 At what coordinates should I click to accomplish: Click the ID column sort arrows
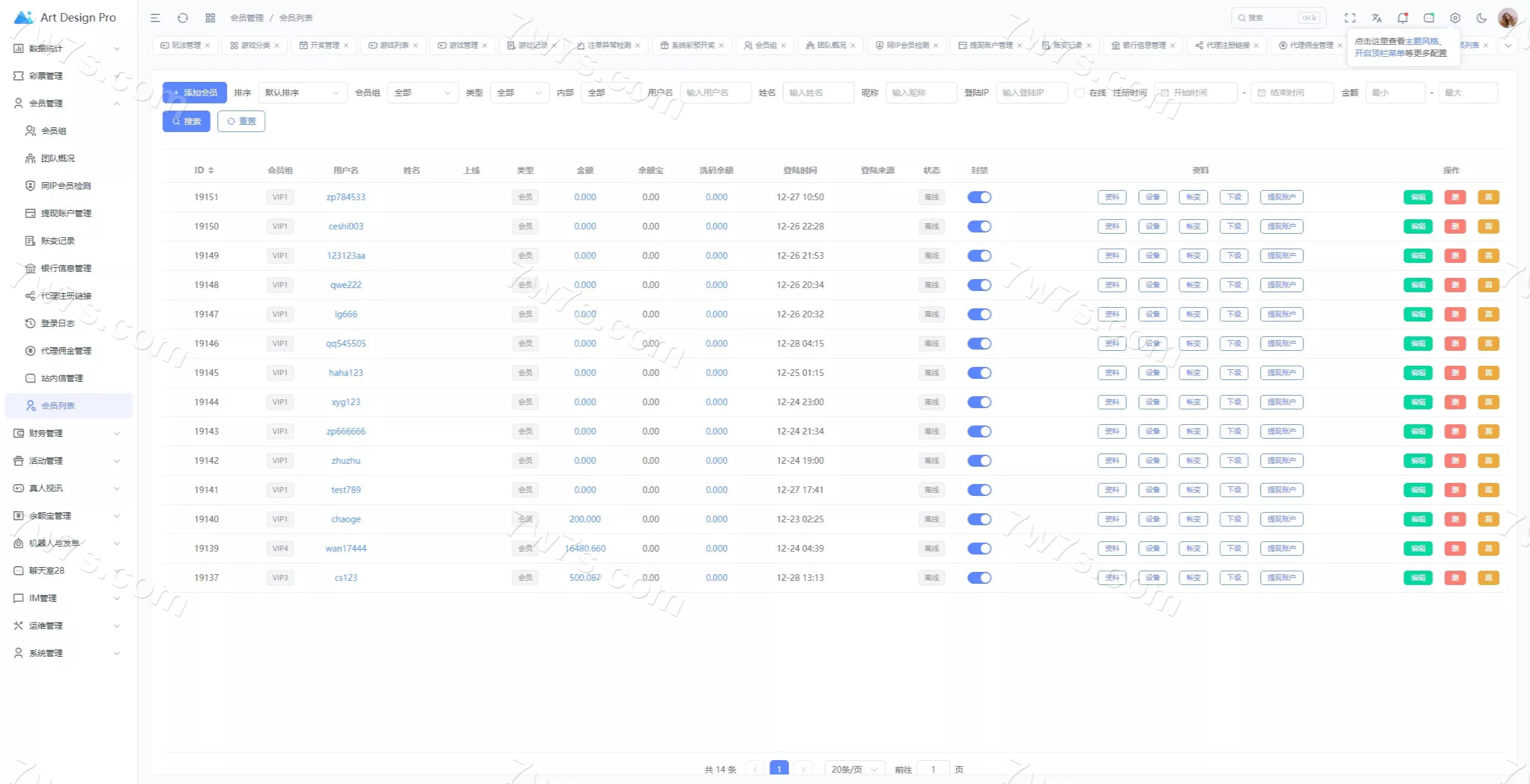[211, 170]
